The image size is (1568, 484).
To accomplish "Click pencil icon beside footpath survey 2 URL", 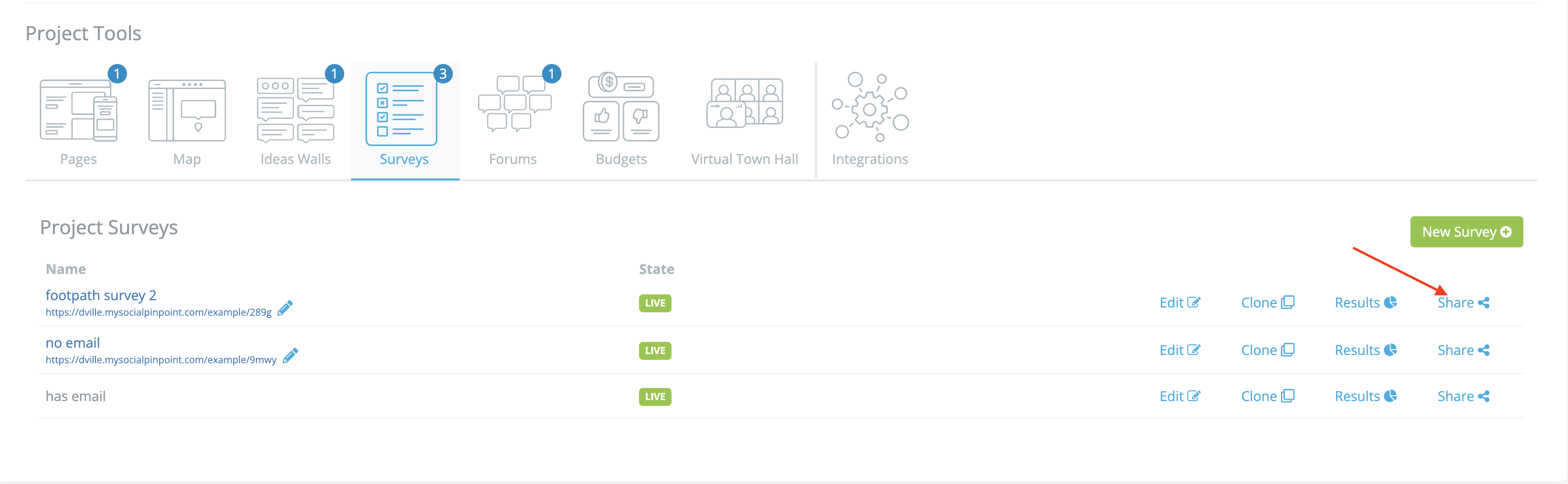I will pyautogui.click(x=285, y=308).
